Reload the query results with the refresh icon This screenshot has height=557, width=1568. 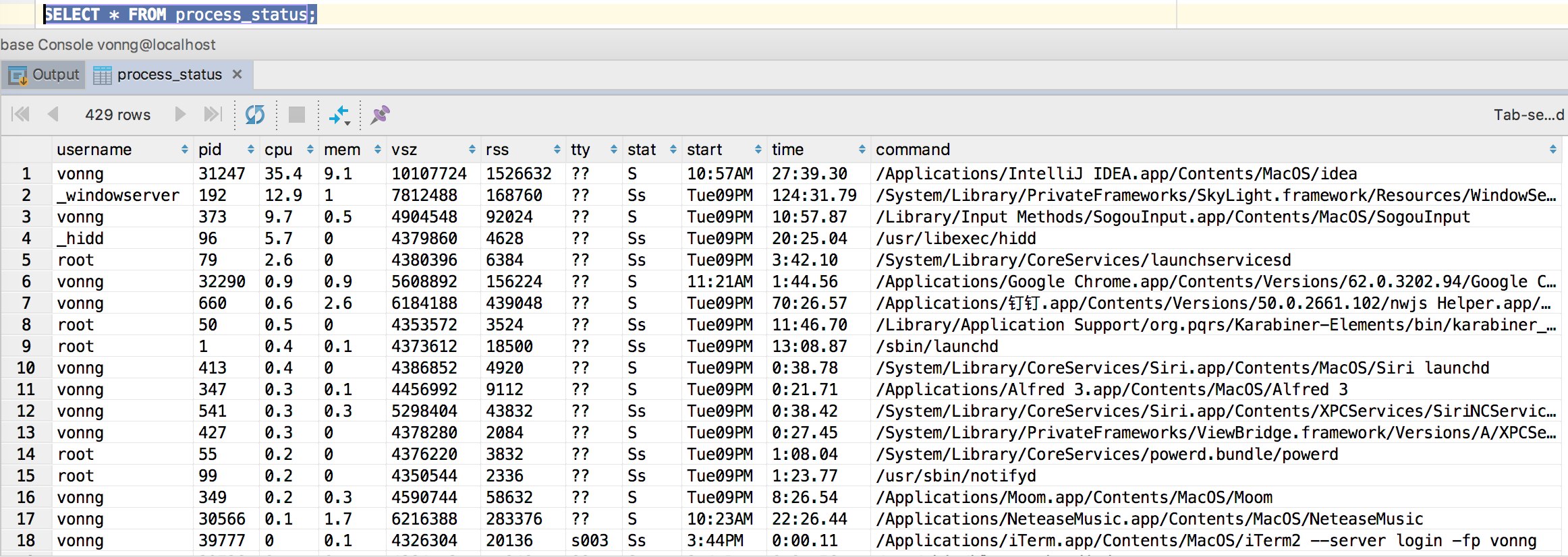click(255, 115)
